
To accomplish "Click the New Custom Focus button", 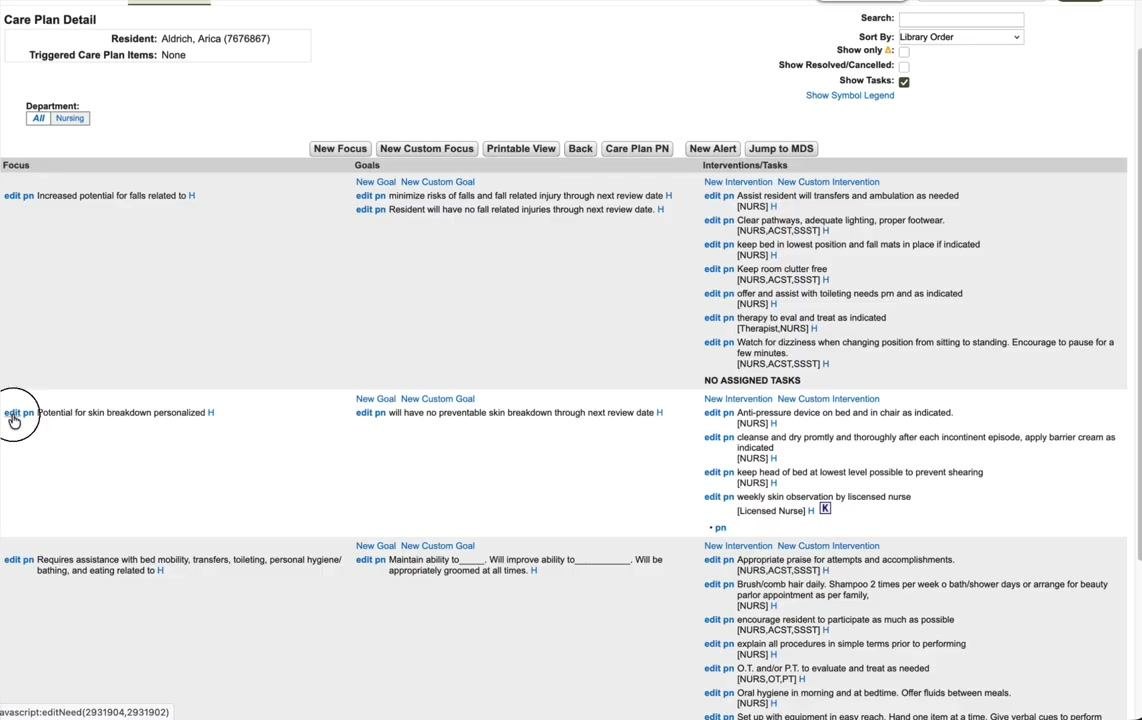I will pyautogui.click(x=427, y=149).
